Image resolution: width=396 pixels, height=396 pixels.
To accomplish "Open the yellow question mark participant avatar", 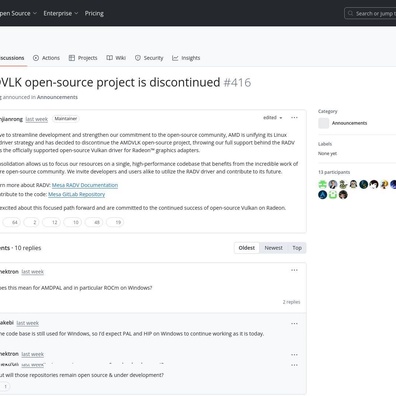I will pyautogui.click(x=384, y=184).
